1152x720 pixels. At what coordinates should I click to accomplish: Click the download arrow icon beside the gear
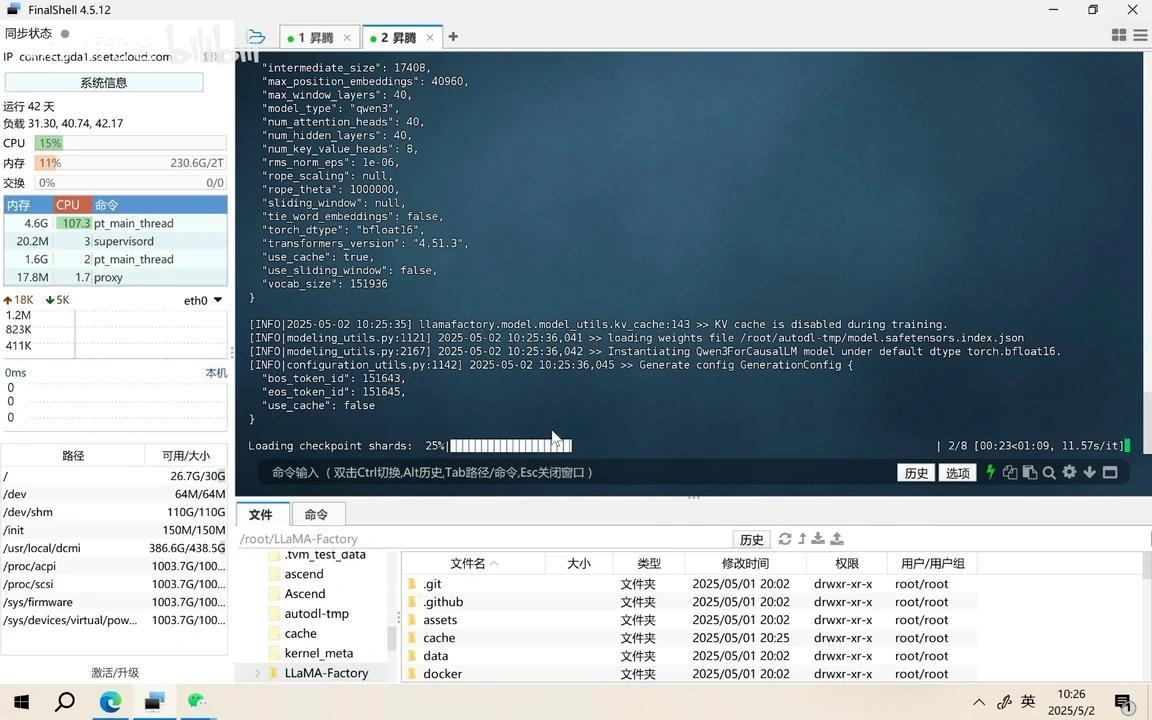1088,473
